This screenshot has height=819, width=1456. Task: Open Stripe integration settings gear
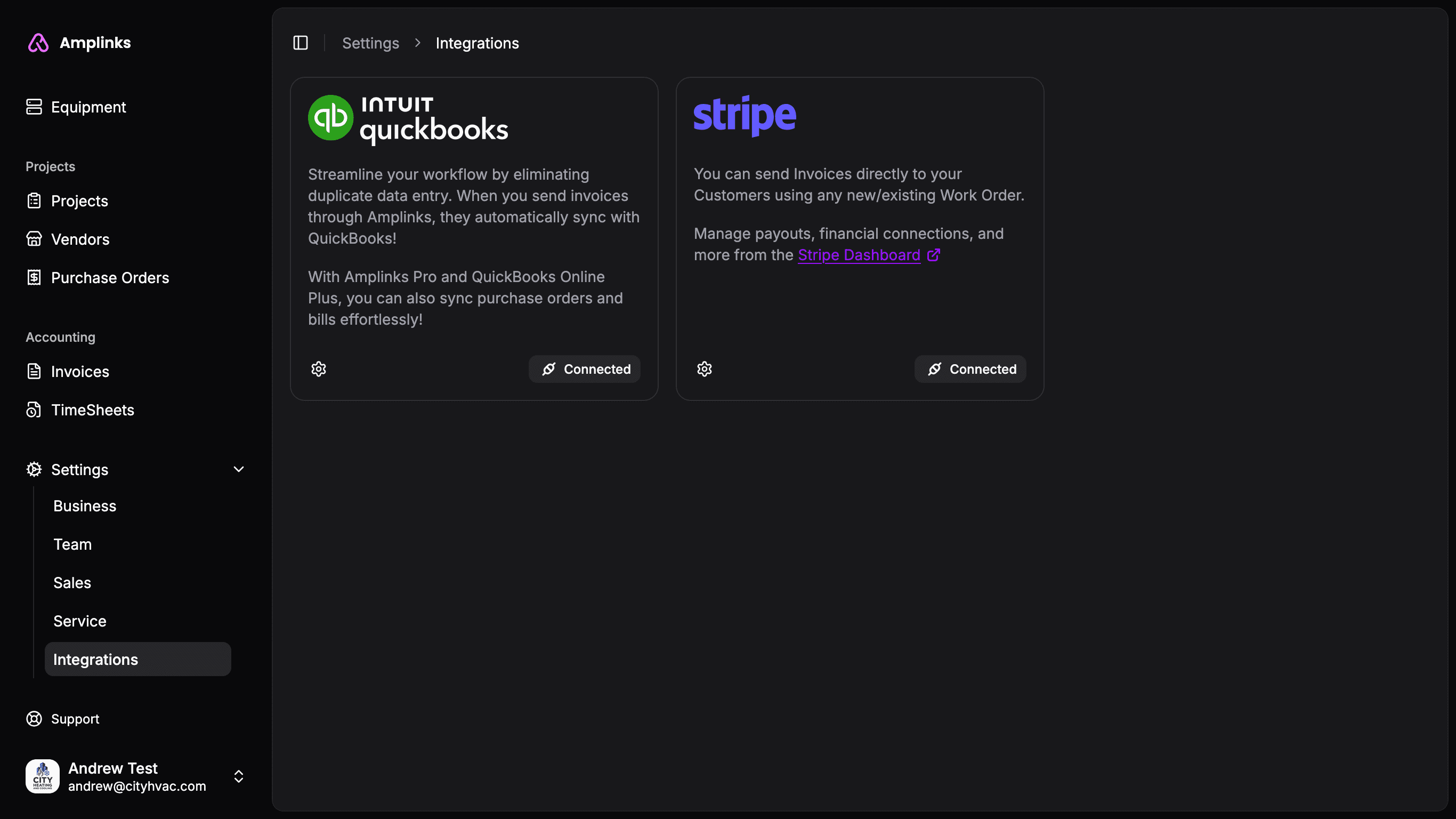tap(704, 369)
